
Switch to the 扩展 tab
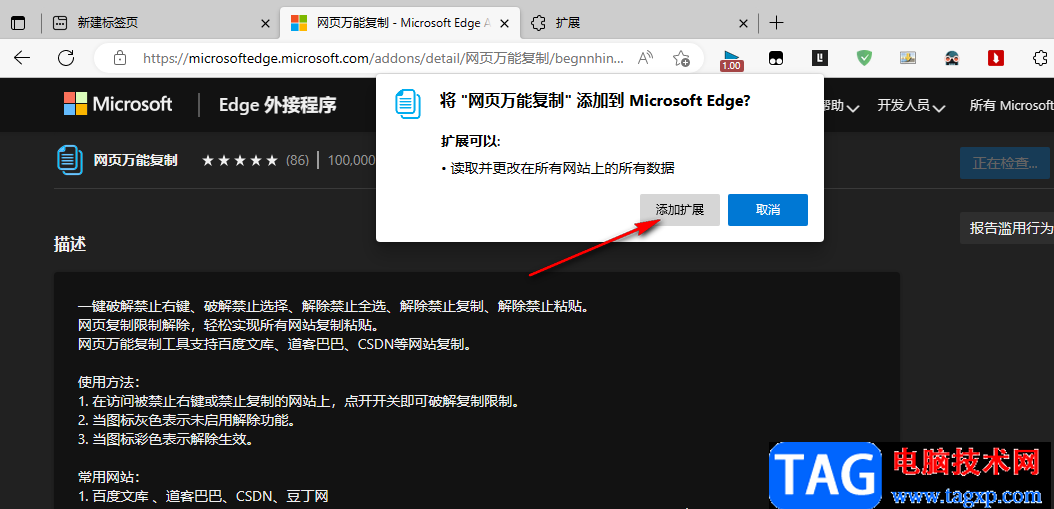click(637, 23)
